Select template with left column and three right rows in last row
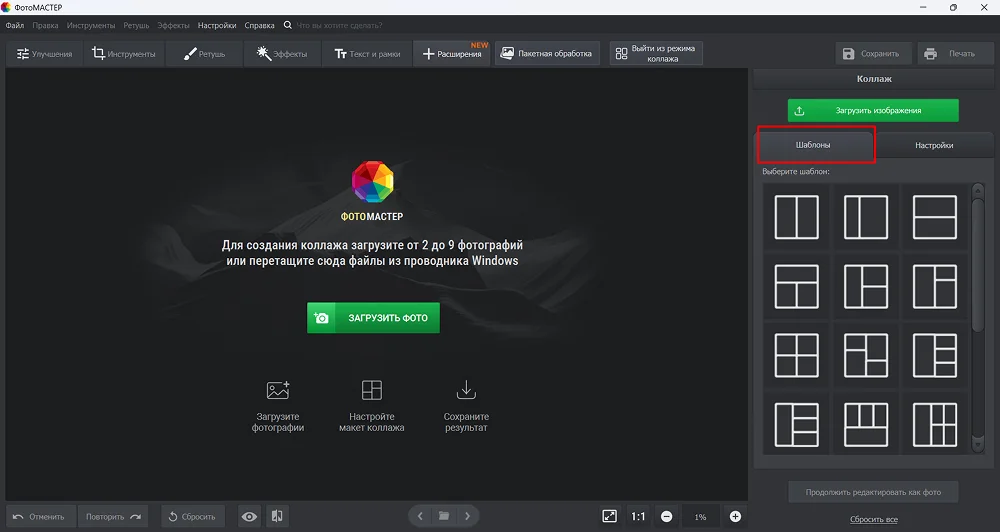 (797, 424)
